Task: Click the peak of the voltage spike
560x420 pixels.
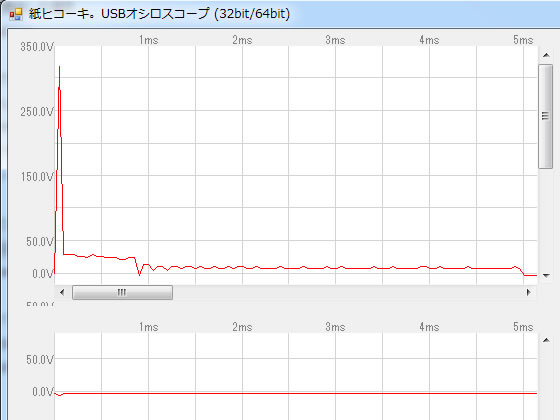Action: 59,67
